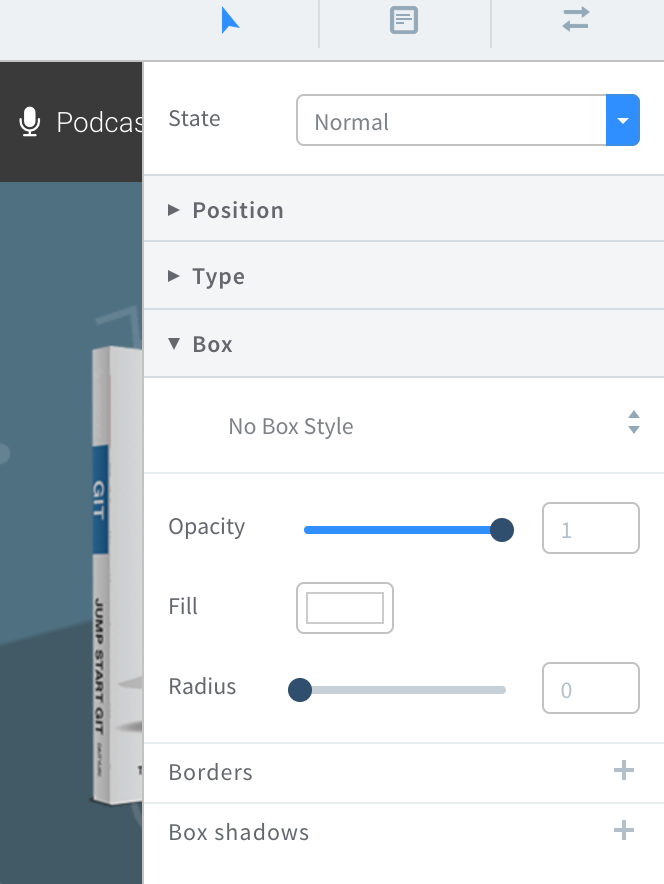Open the No Box Style selector
Image resolution: width=664 pixels, height=884 pixels.
(x=404, y=426)
